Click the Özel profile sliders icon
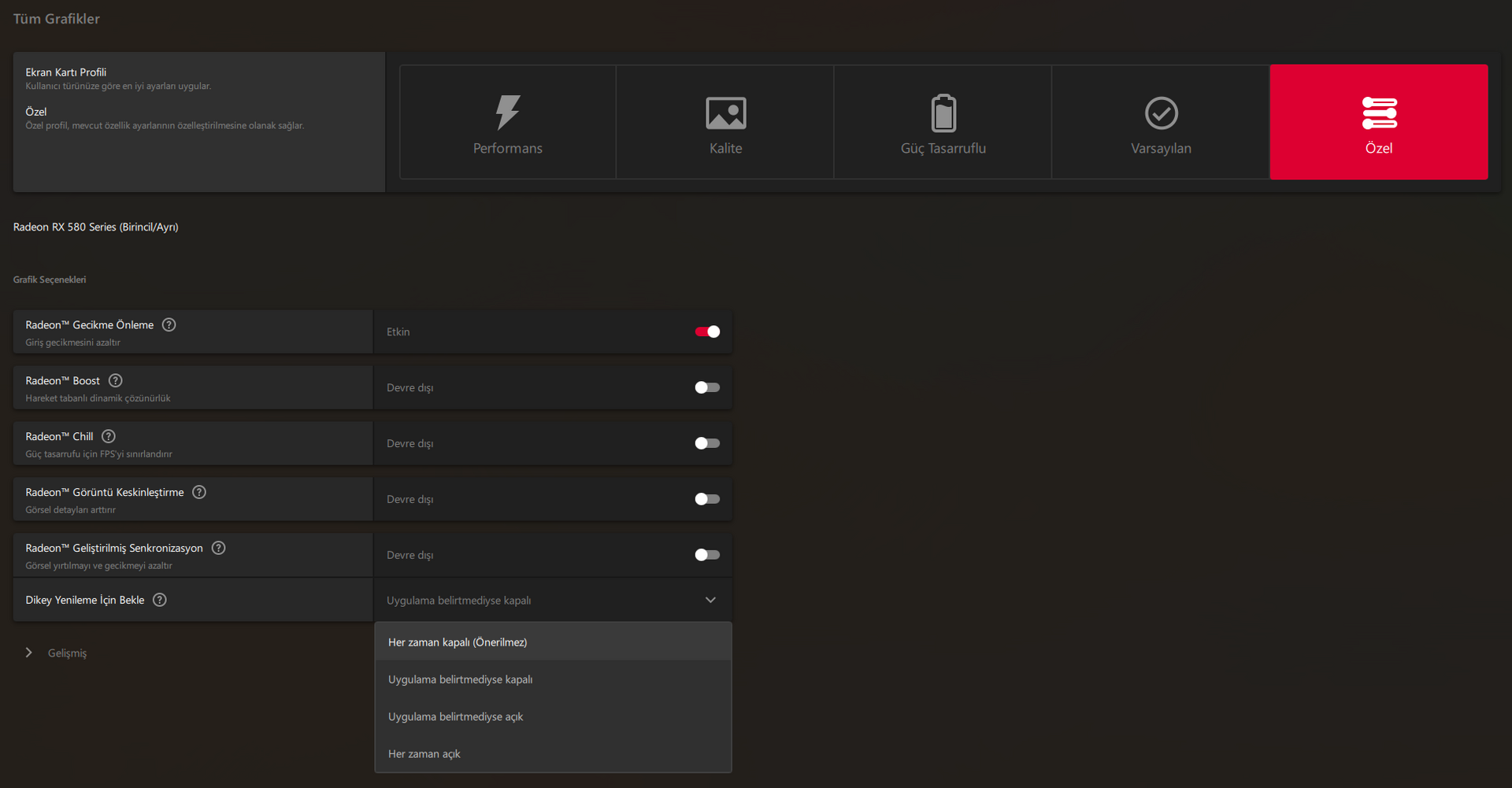The image size is (1512, 788). [x=1380, y=113]
